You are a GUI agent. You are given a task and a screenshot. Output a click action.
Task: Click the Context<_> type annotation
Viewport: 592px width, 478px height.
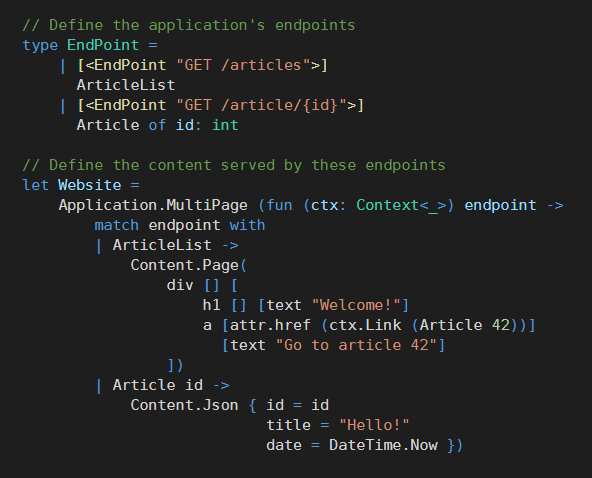[402, 205]
